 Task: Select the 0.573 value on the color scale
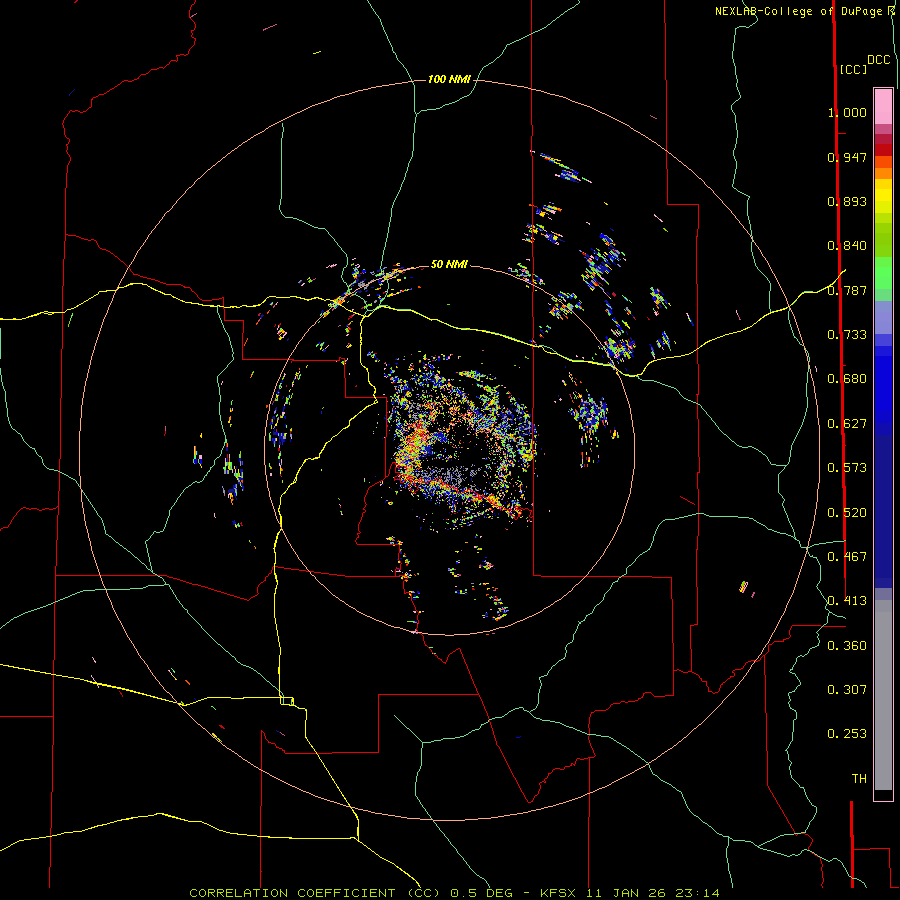coord(847,468)
